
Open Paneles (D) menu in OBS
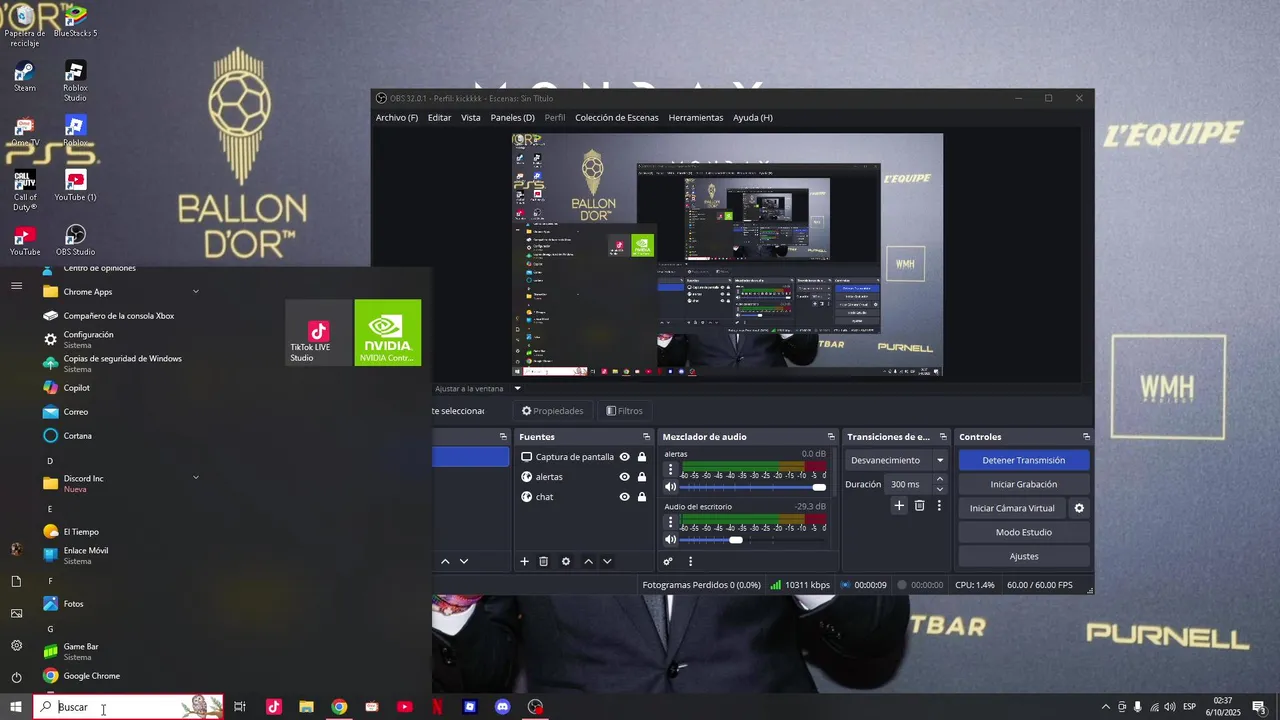pyautogui.click(x=512, y=118)
